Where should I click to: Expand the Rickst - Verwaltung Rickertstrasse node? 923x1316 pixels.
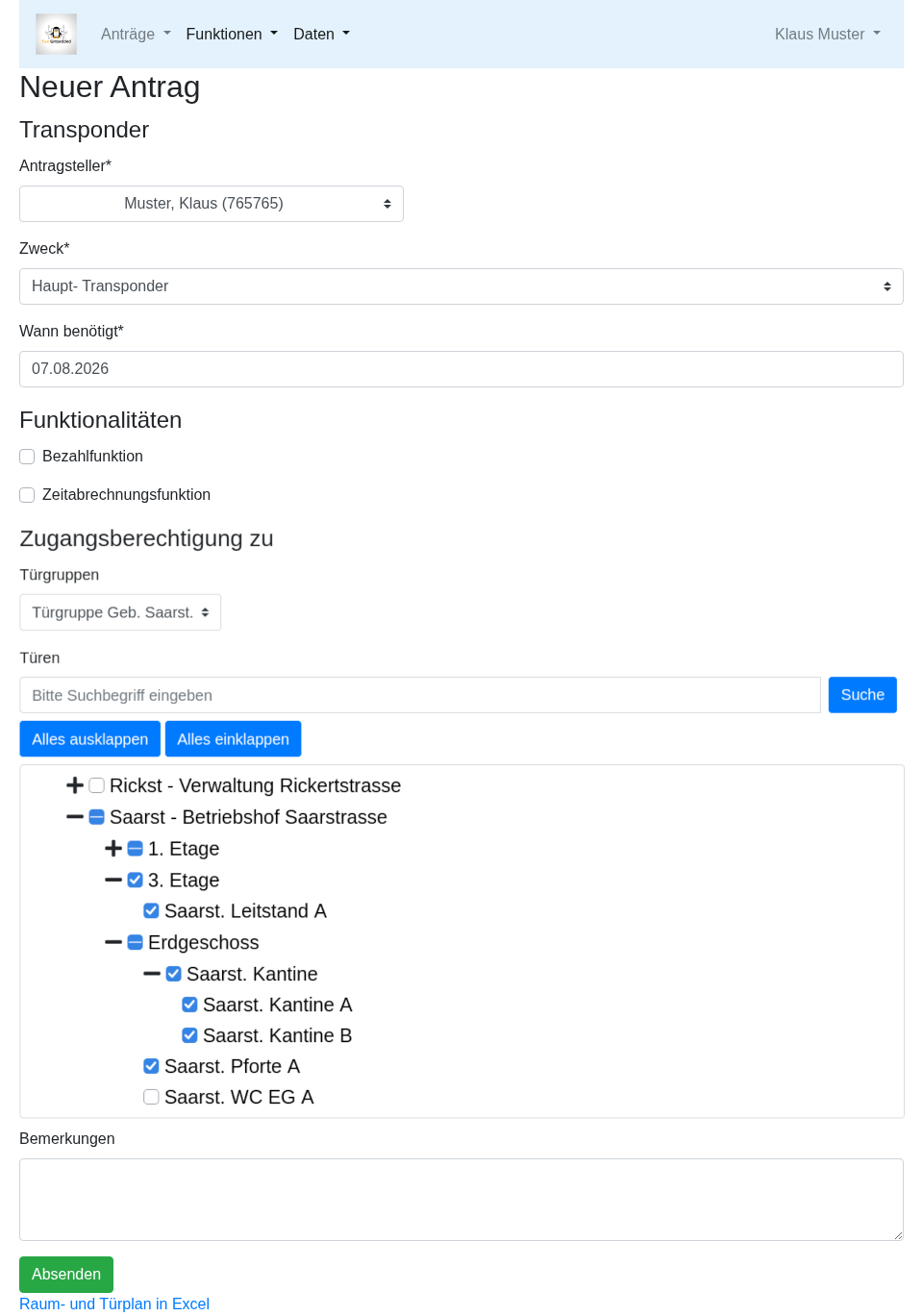75,785
